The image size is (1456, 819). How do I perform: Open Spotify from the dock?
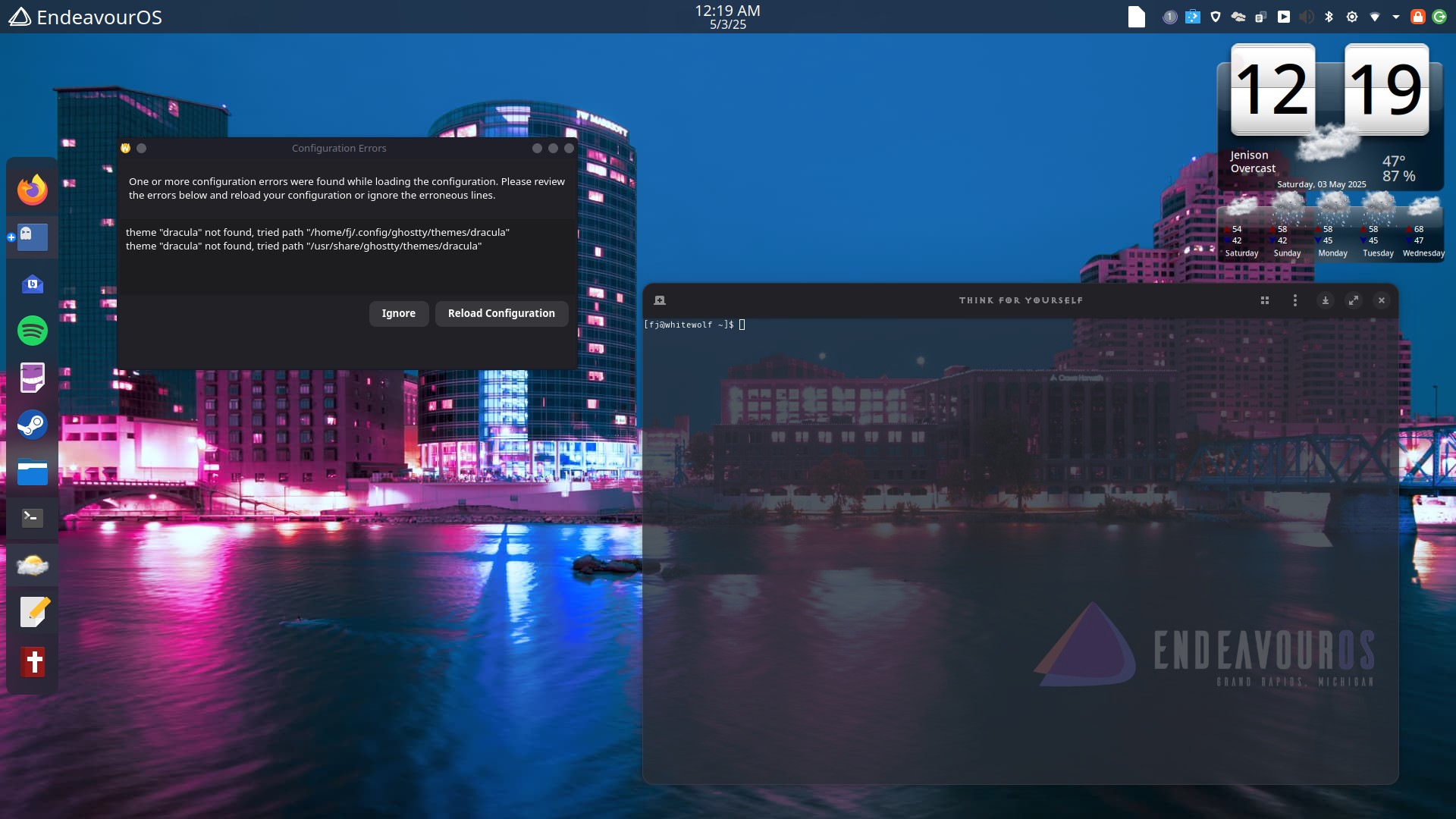click(33, 331)
